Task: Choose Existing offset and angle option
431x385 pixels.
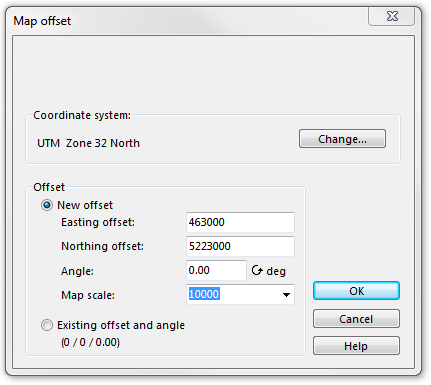Action: click(x=47, y=325)
